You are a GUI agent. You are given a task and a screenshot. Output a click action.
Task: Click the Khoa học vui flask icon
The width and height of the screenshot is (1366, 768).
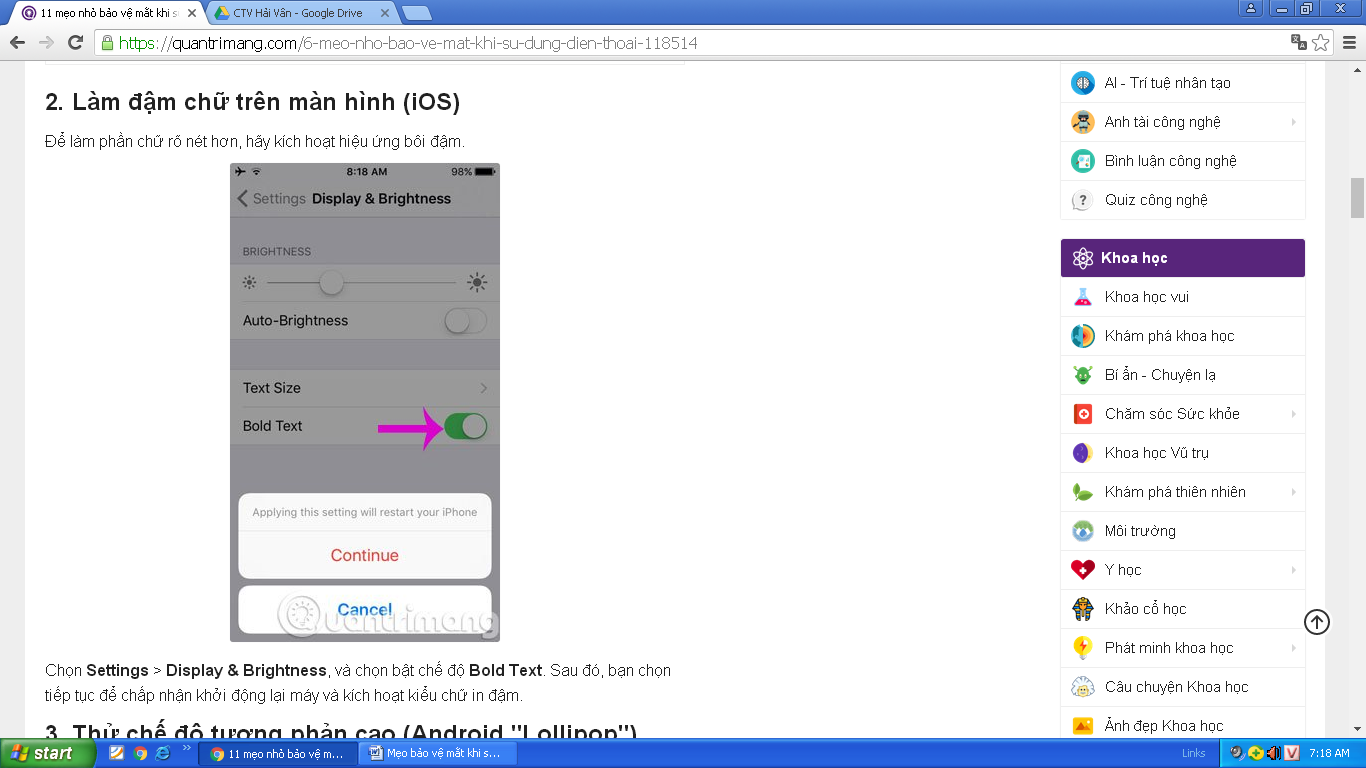(x=1082, y=297)
